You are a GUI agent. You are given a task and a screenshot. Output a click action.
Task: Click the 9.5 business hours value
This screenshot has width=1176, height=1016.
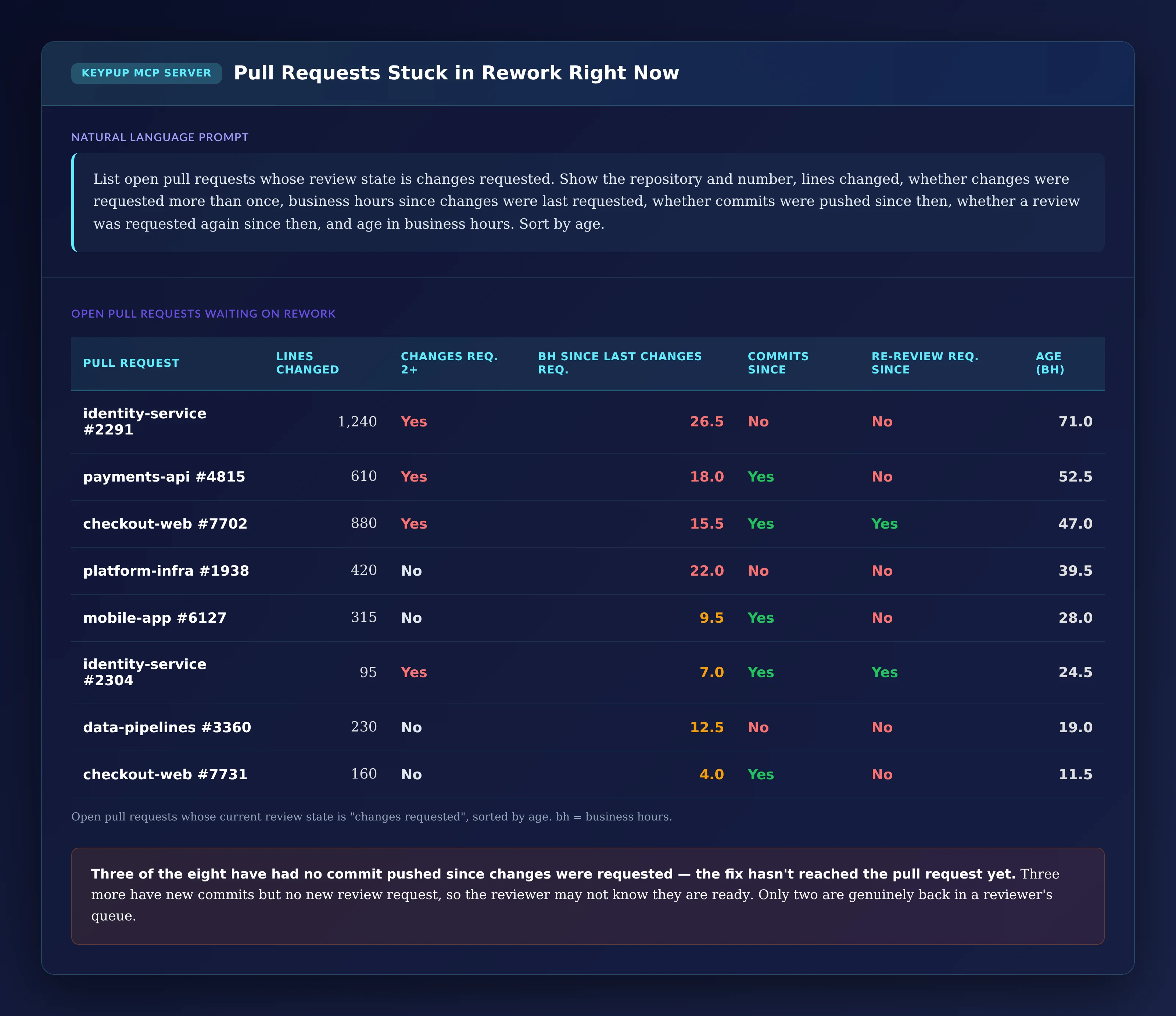[712, 618]
